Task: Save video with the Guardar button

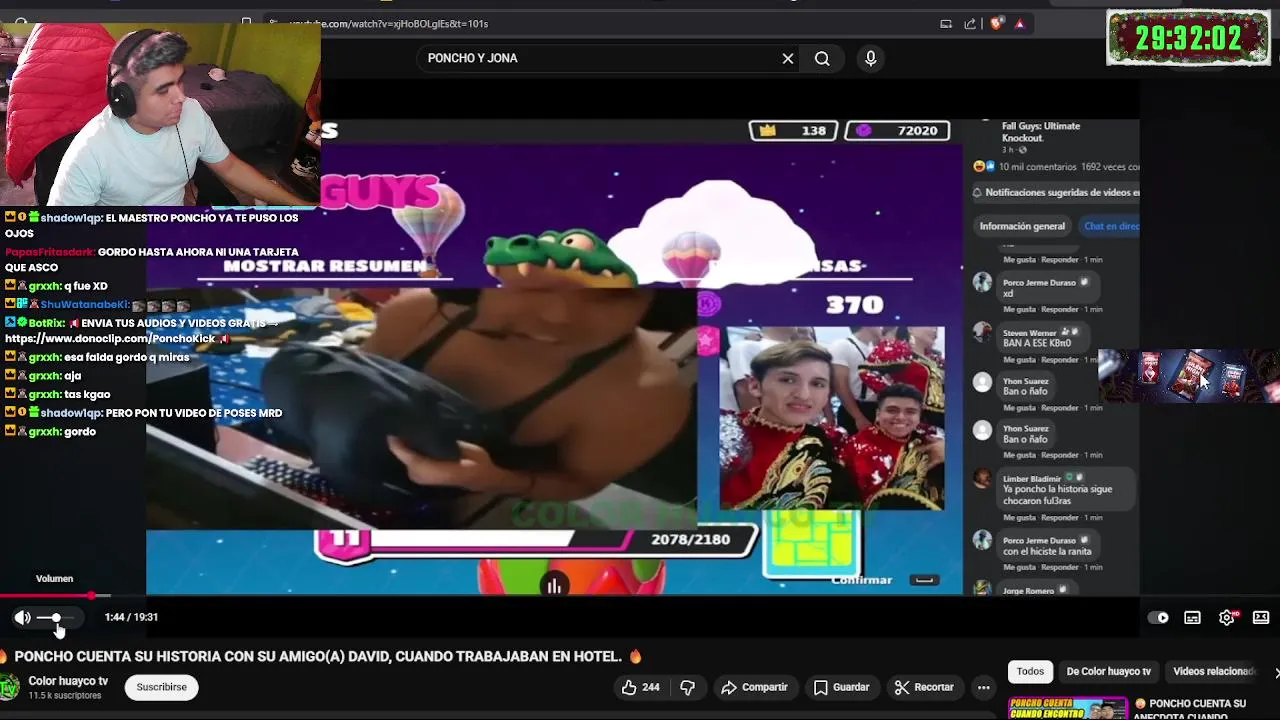Action: coord(841,687)
